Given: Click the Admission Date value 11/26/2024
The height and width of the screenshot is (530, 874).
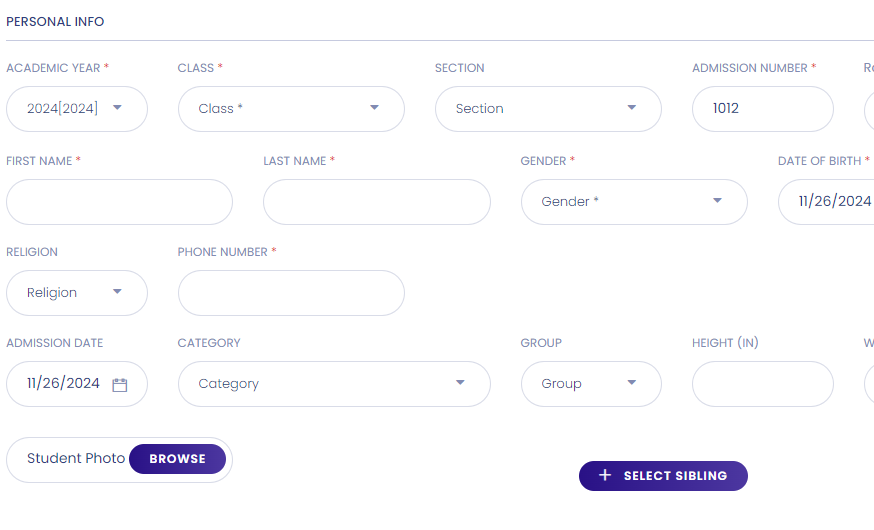Looking at the screenshot, I should [63, 384].
